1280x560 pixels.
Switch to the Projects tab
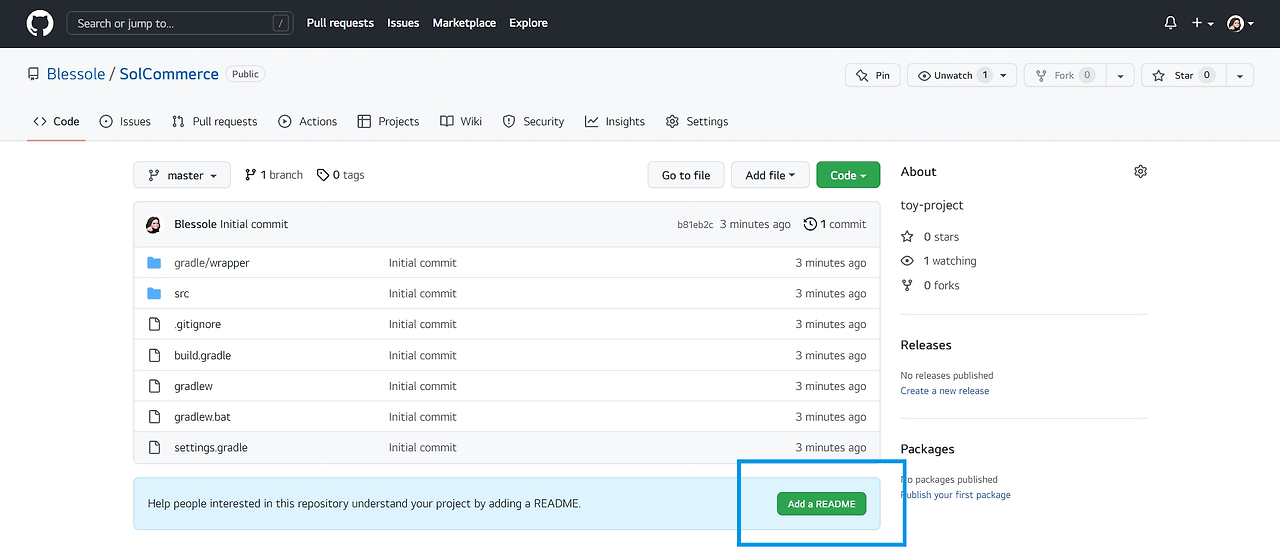click(x=389, y=121)
